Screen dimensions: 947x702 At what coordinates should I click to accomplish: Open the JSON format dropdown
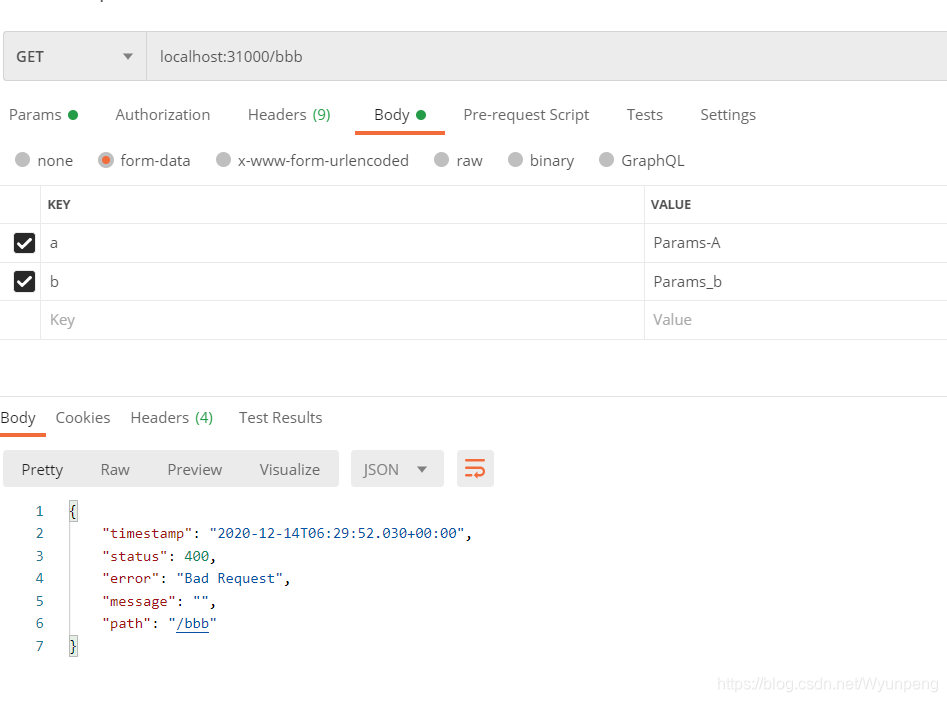(x=397, y=469)
